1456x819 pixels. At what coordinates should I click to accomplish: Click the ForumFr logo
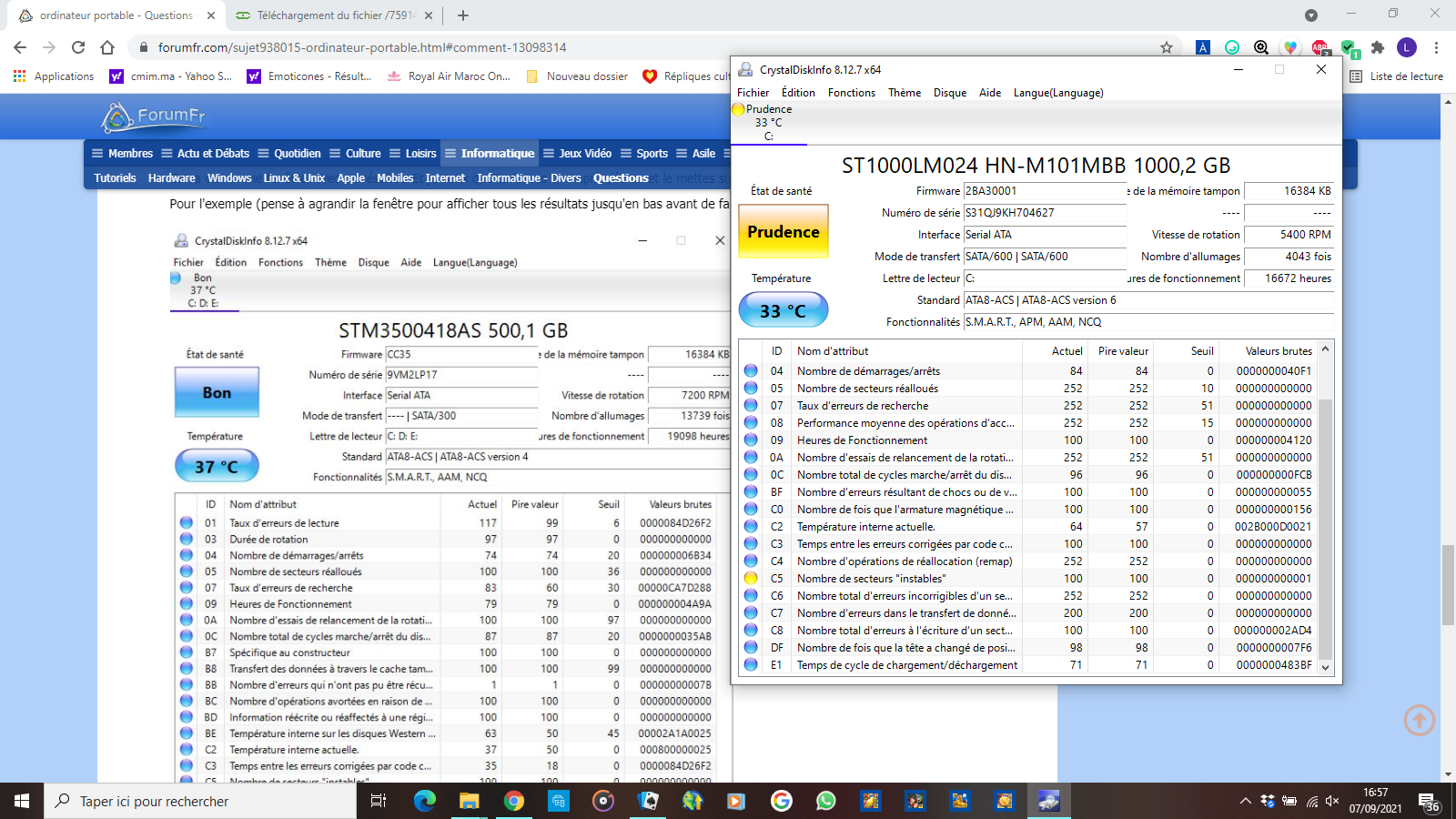pos(154,116)
